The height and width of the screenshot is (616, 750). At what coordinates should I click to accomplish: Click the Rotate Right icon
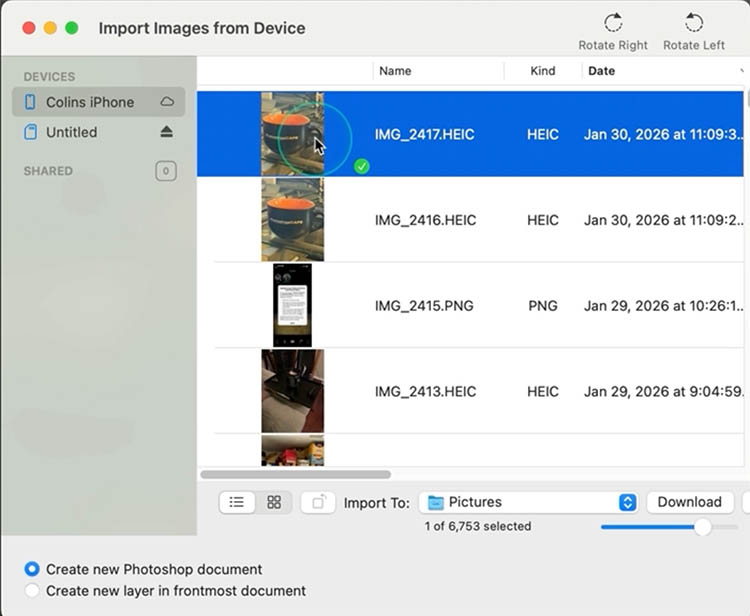pos(613,23)
